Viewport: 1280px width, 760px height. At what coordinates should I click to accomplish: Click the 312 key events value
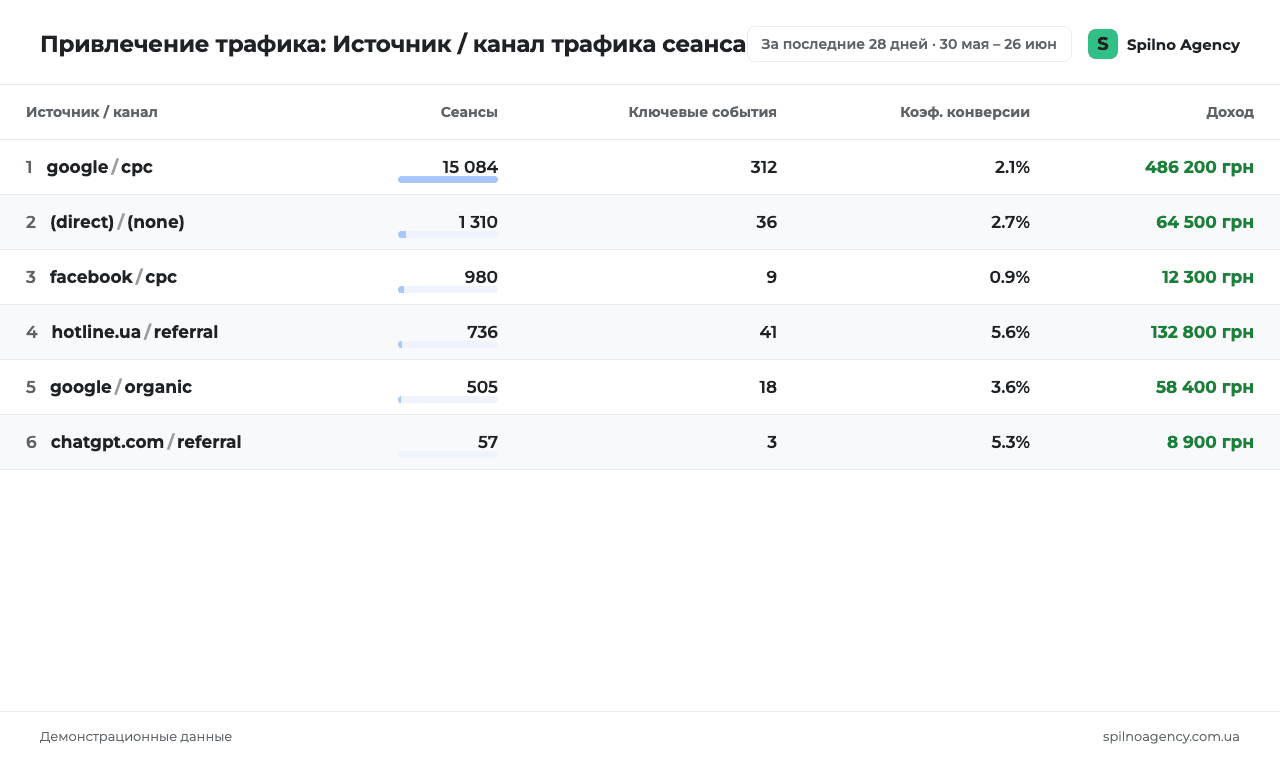click(x=764, y=167)
